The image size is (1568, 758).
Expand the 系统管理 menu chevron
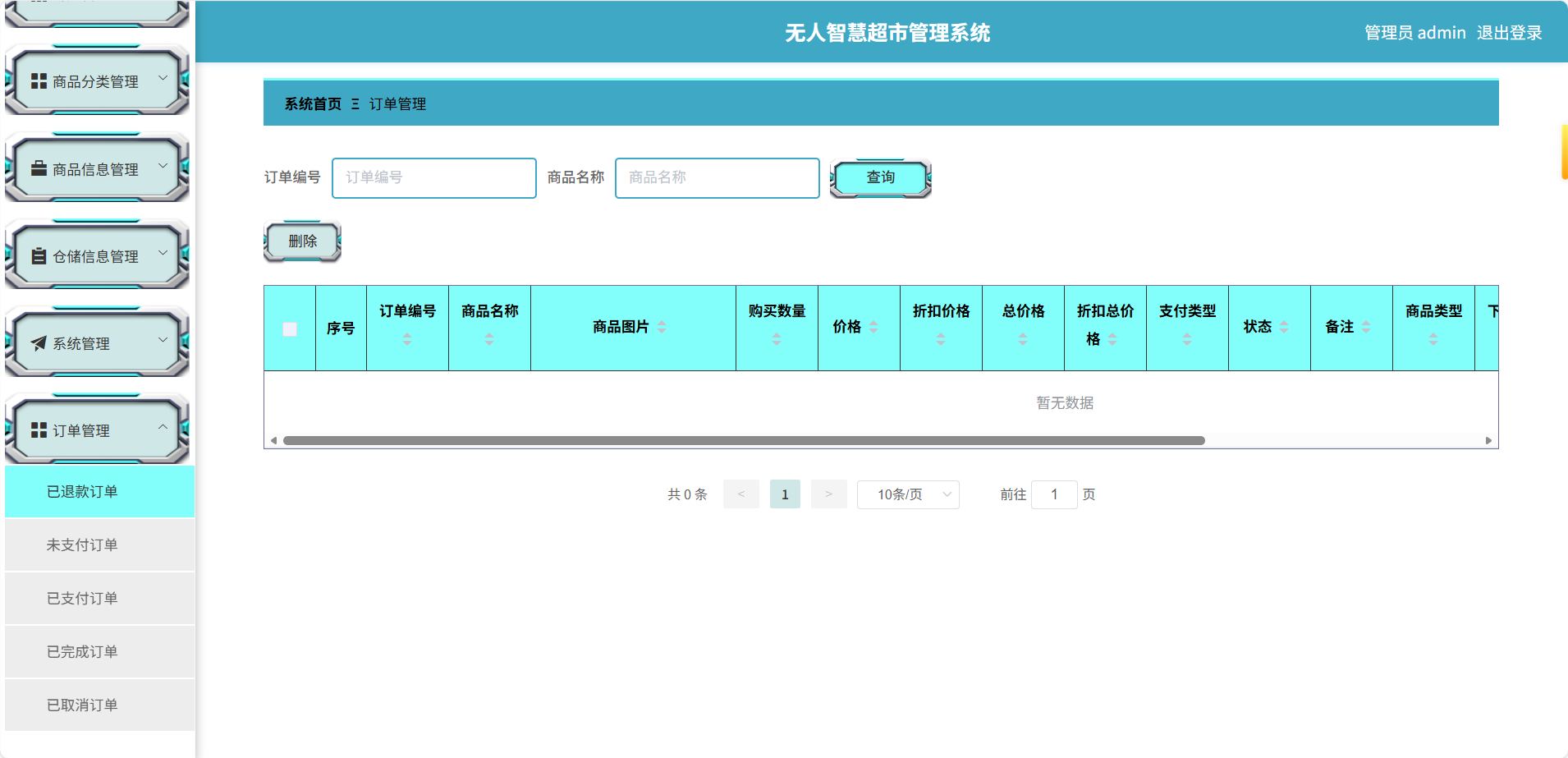click(x=163, y=340)
